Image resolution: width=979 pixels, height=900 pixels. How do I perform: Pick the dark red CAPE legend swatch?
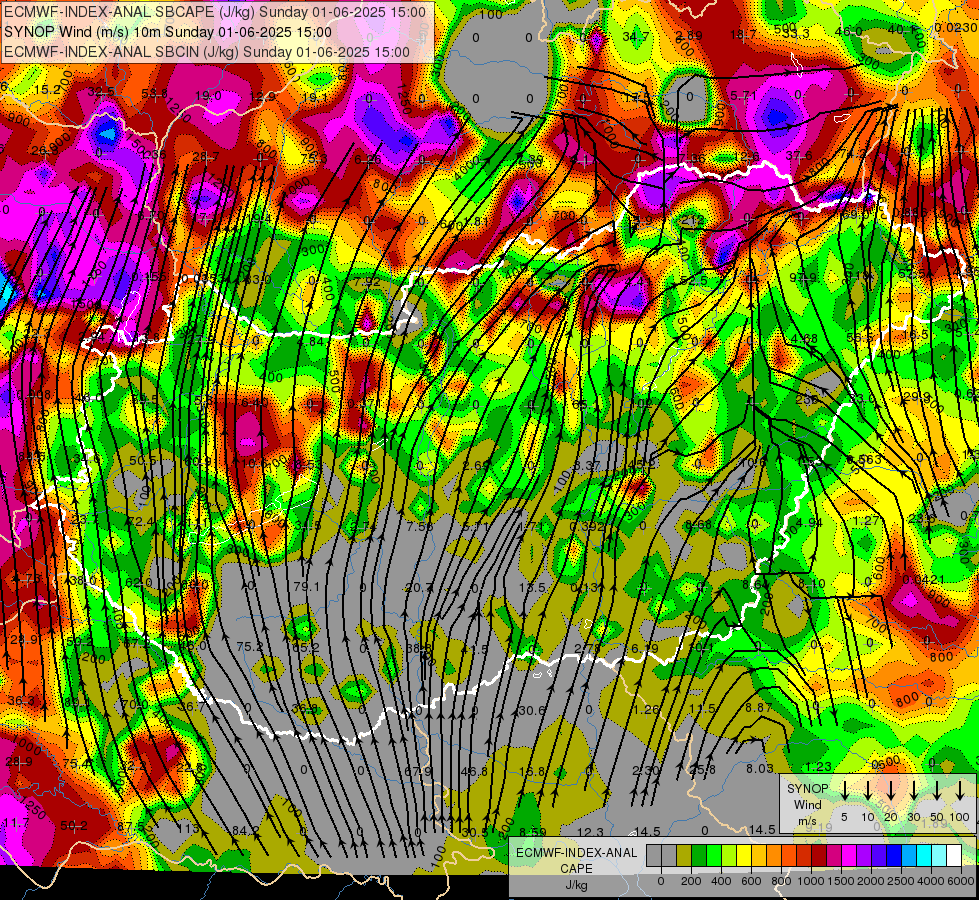(819, 856)
